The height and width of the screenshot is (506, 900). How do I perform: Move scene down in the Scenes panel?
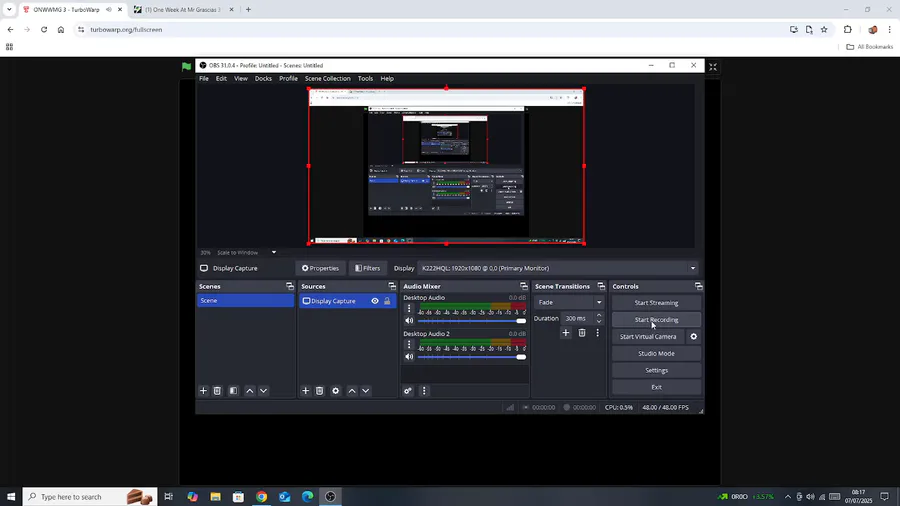click(x=263, y=391)
